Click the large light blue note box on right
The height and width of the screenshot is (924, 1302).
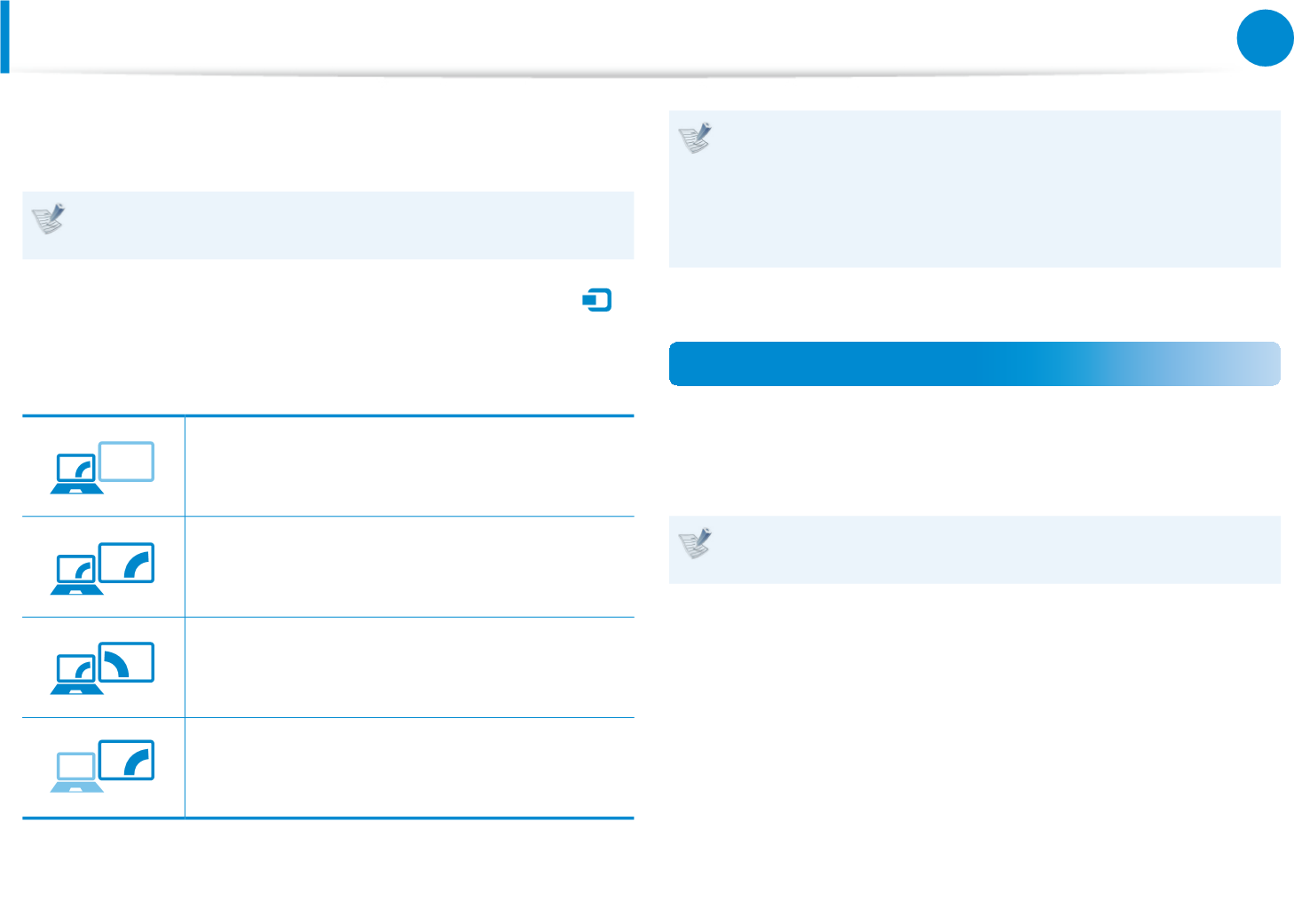(975, 189)
